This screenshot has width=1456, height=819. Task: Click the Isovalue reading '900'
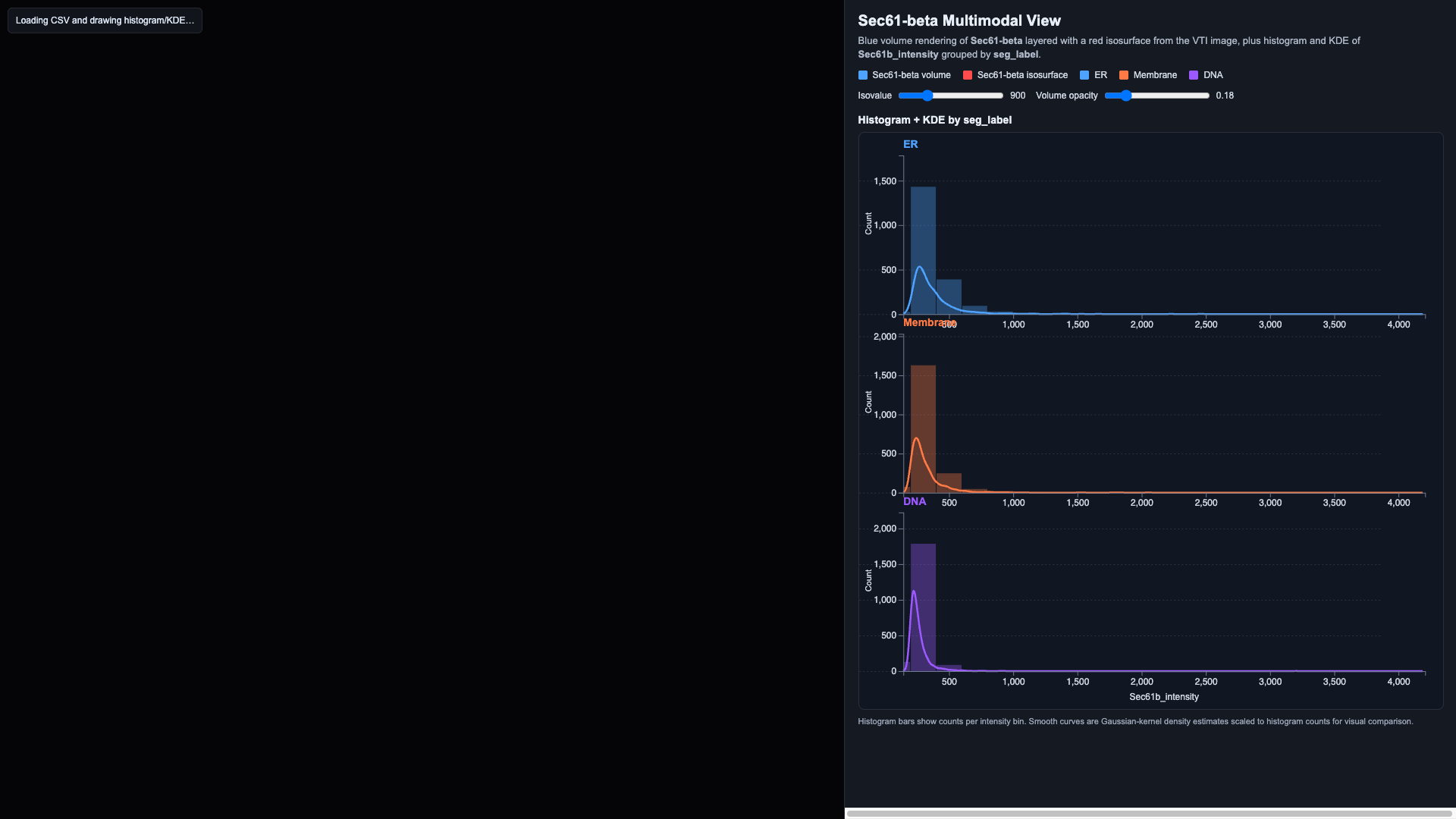point(1018,96)
